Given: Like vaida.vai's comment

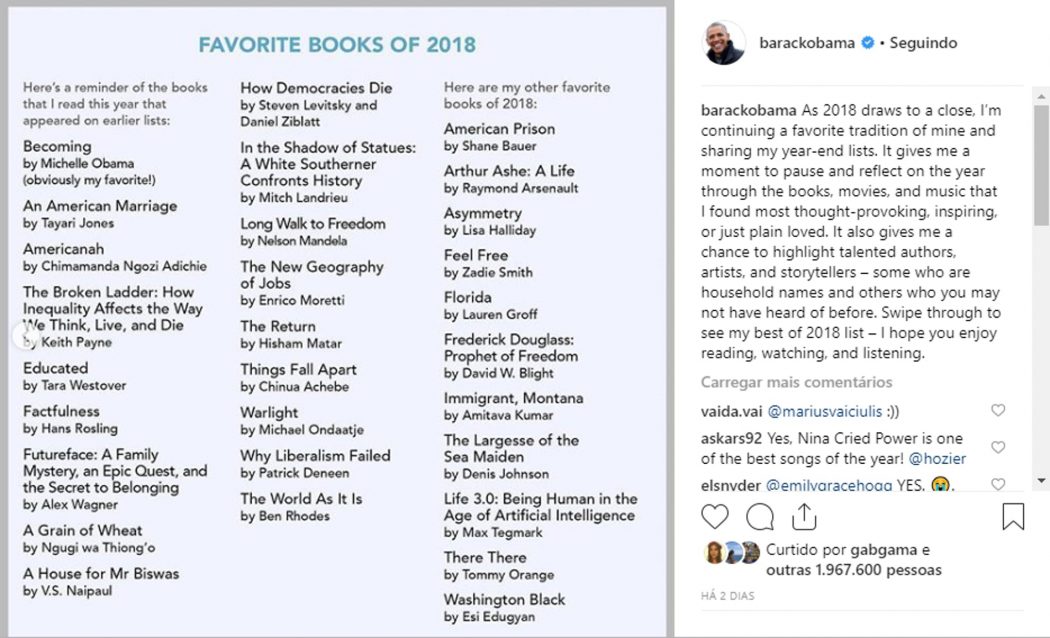Looking at the screenshot, I should click(998, 410).
